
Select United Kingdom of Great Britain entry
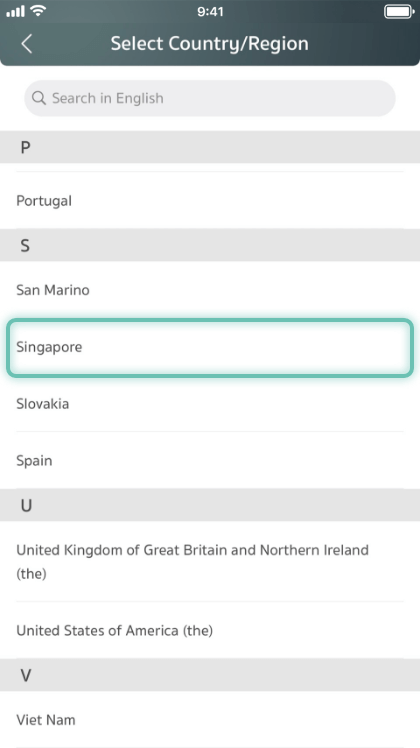point(210,561)
